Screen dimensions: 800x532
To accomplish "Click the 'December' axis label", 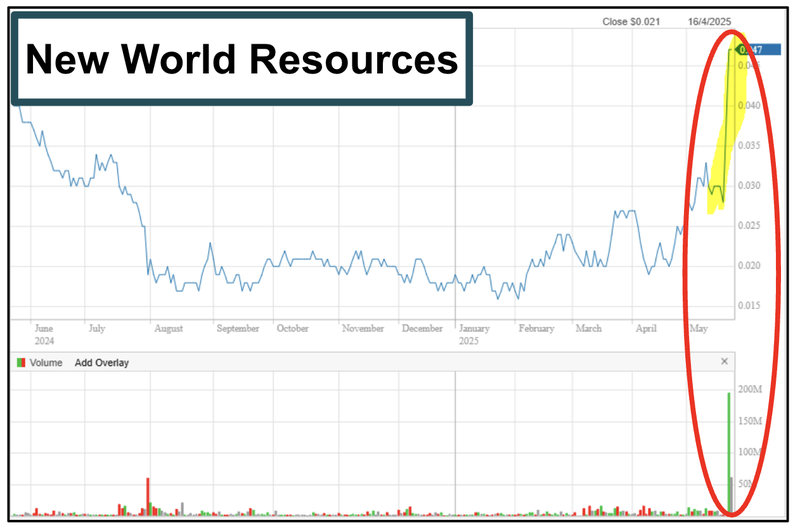I will tap(422, 328).
